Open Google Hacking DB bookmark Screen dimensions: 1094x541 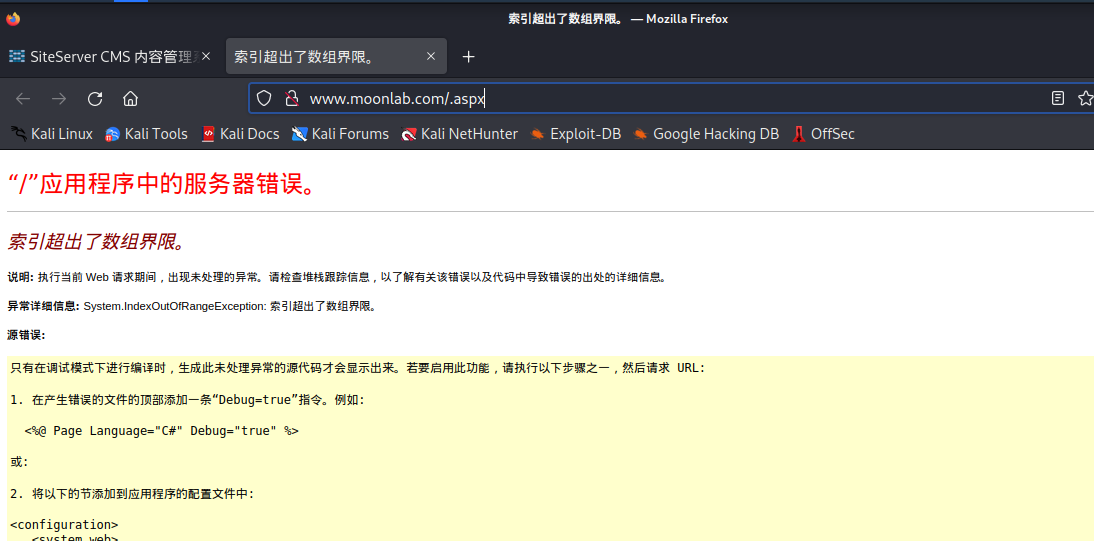click(x=706, y=134)
